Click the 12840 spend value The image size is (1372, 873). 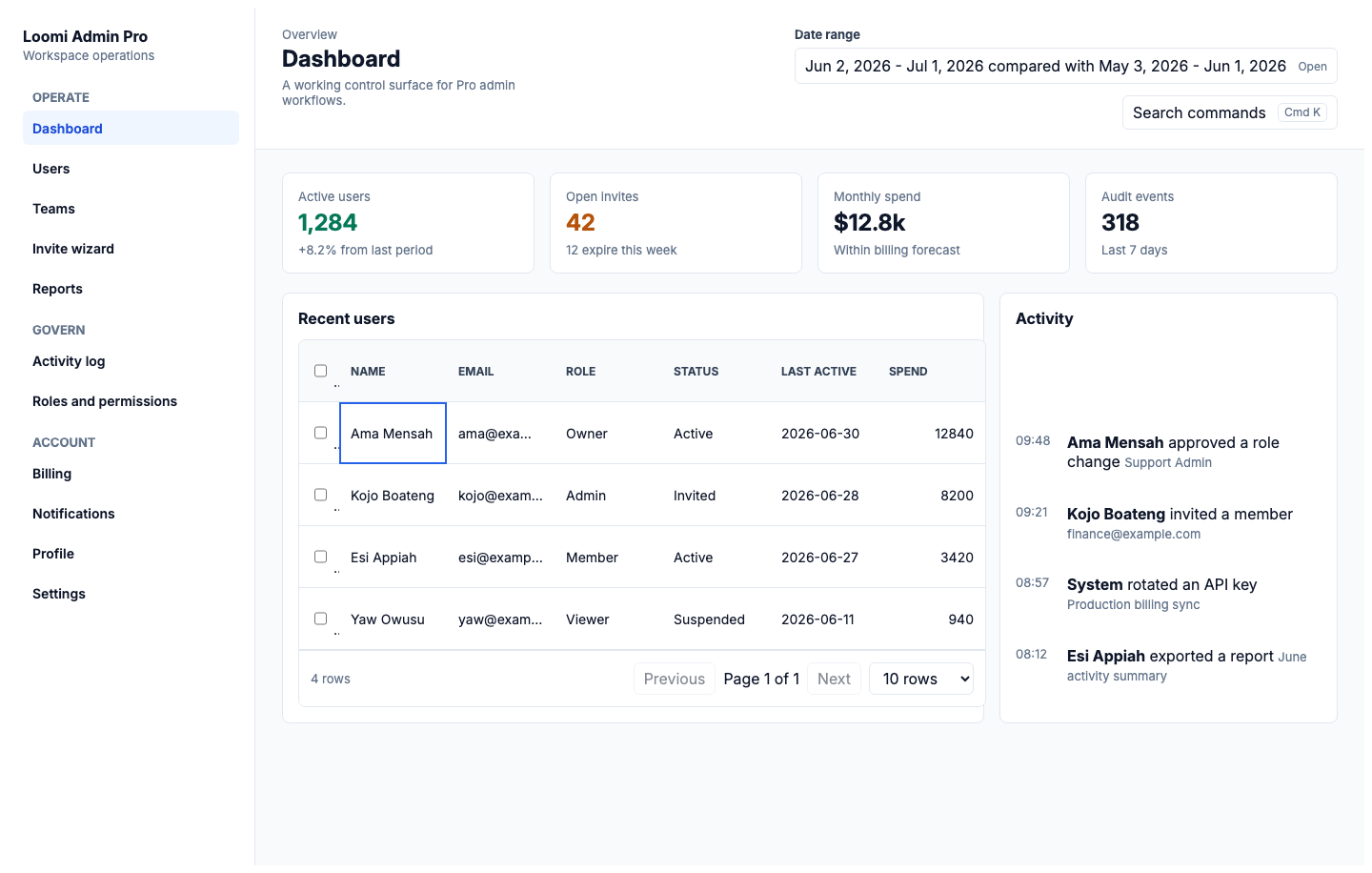click(x=954, y=434)
